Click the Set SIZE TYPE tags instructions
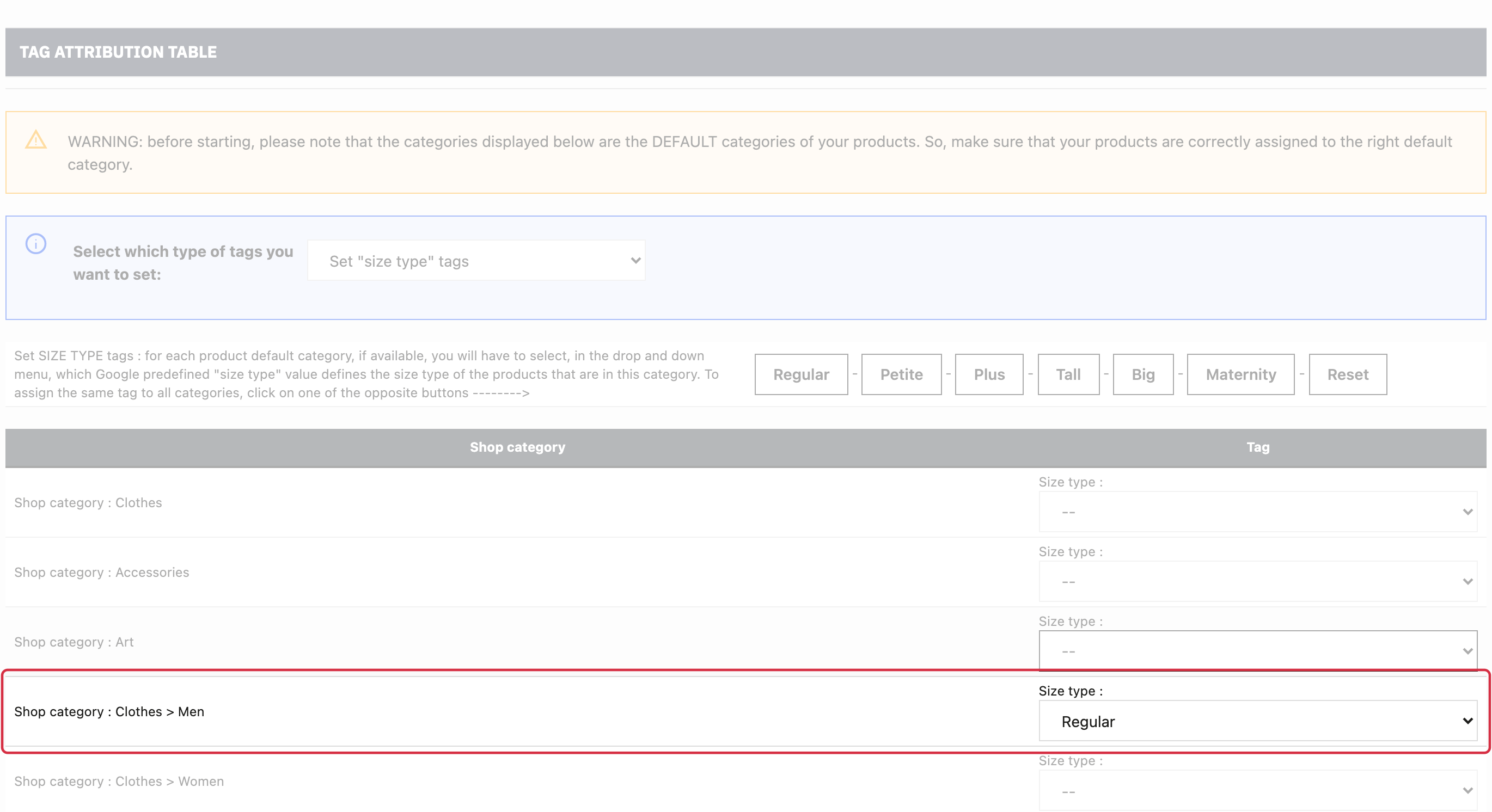The image size is (1492, 812). [366, 374]
